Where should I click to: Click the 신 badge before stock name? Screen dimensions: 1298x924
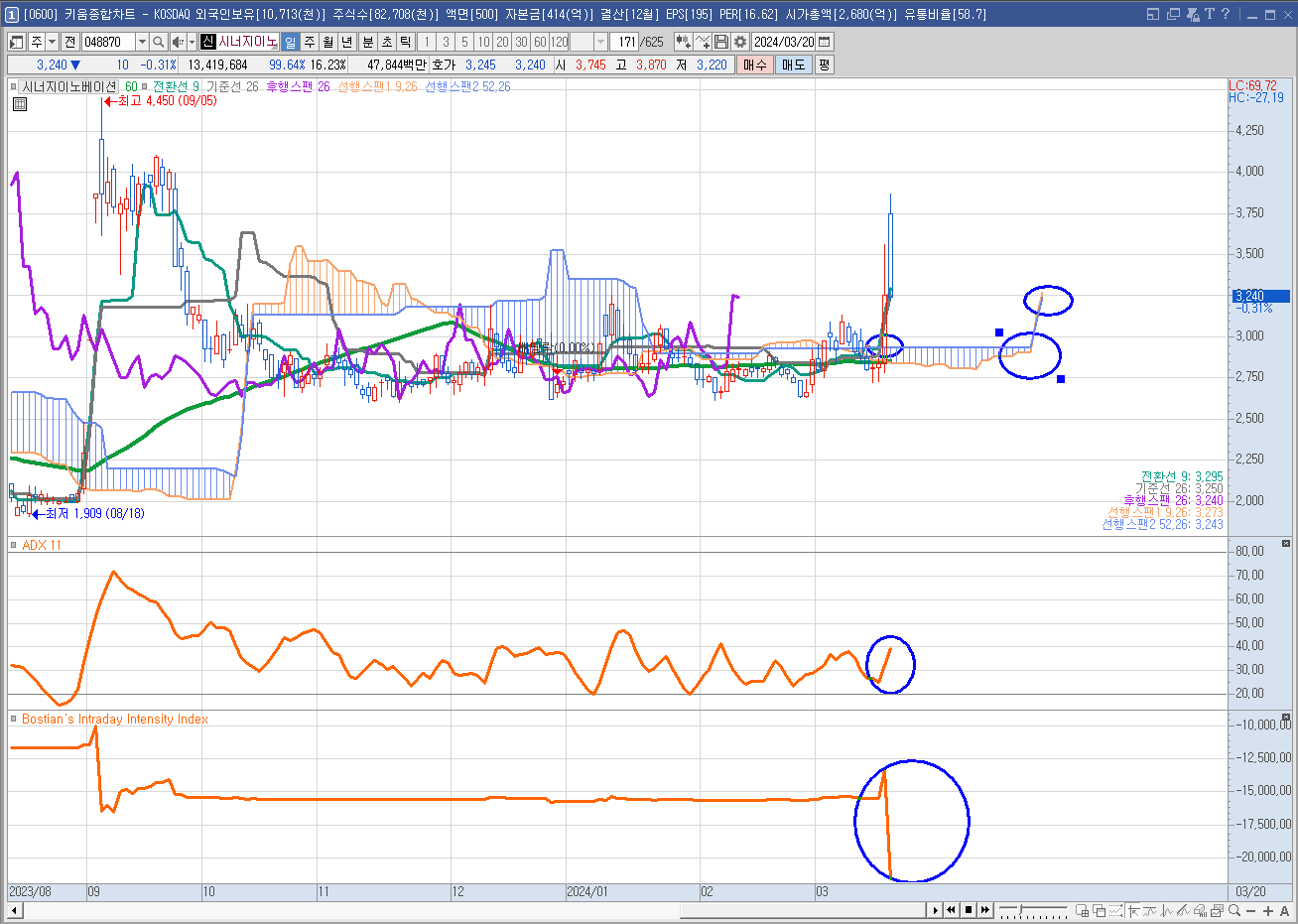pos(207,42)
